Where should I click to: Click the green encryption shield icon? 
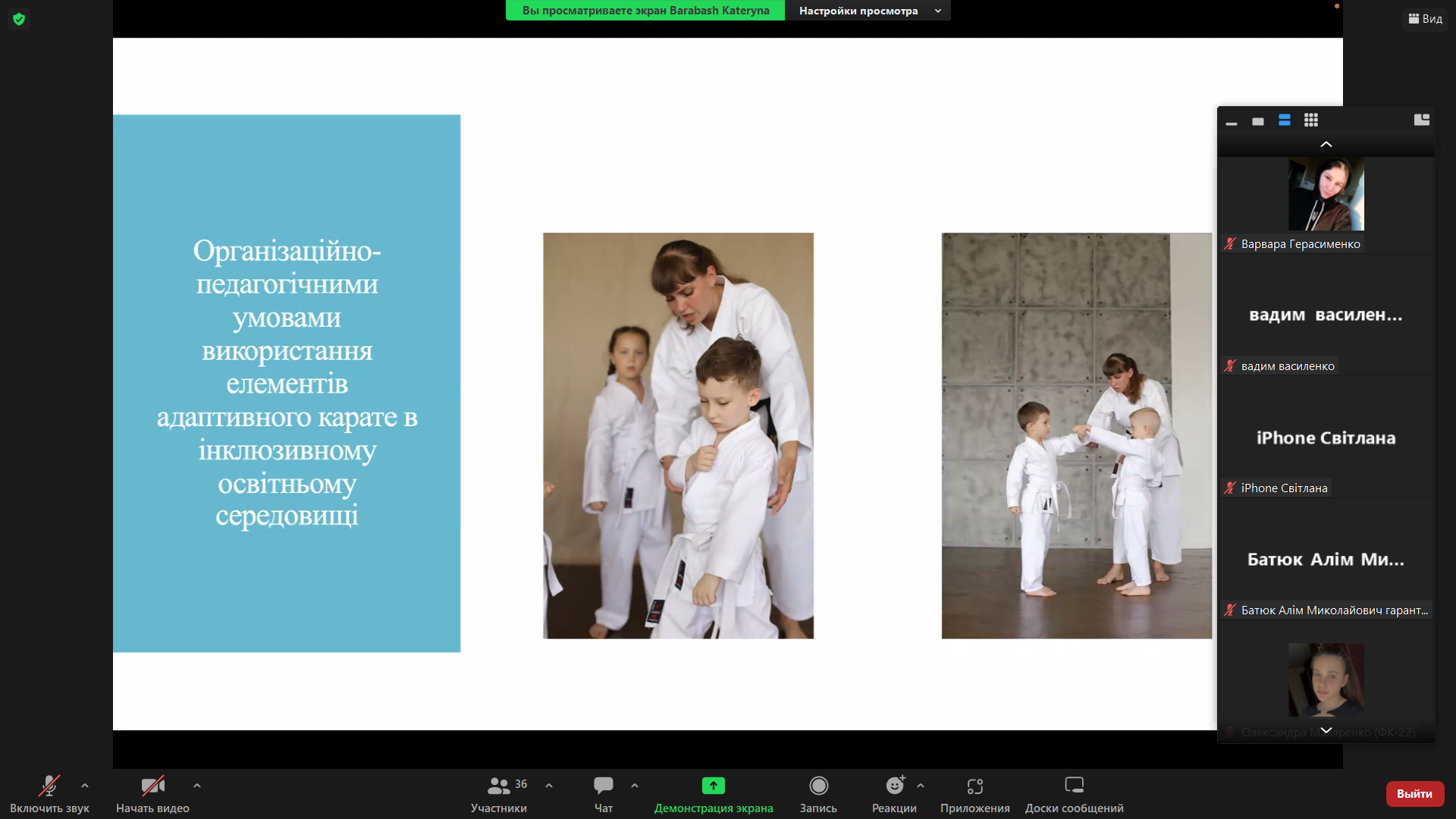point(19,19)
